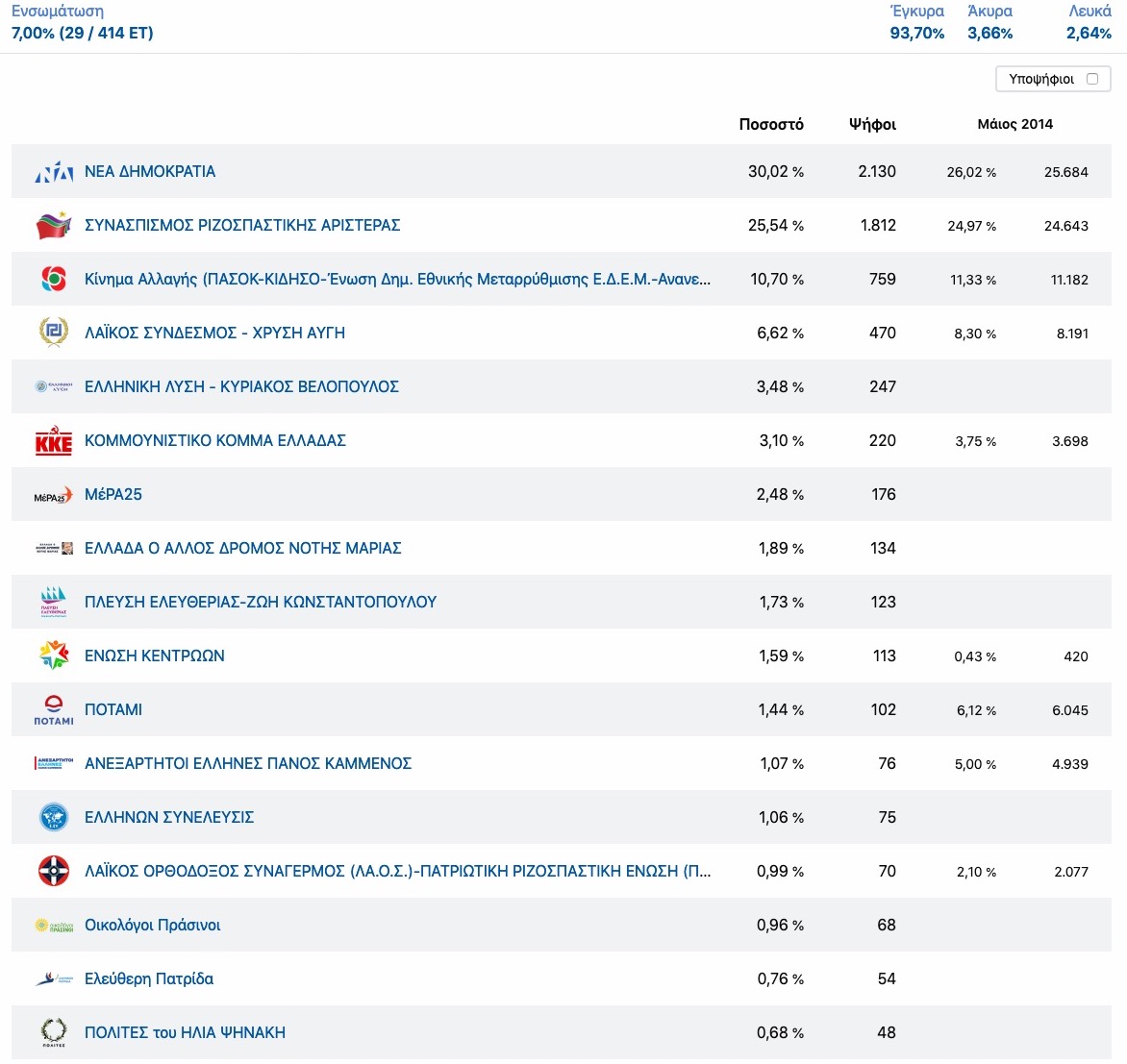Click the 1.812 votes cell

[x=878, y=226]
